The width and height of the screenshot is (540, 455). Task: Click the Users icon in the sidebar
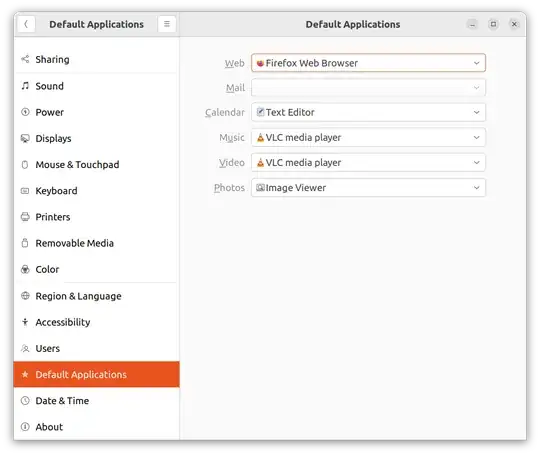point(25,348)
